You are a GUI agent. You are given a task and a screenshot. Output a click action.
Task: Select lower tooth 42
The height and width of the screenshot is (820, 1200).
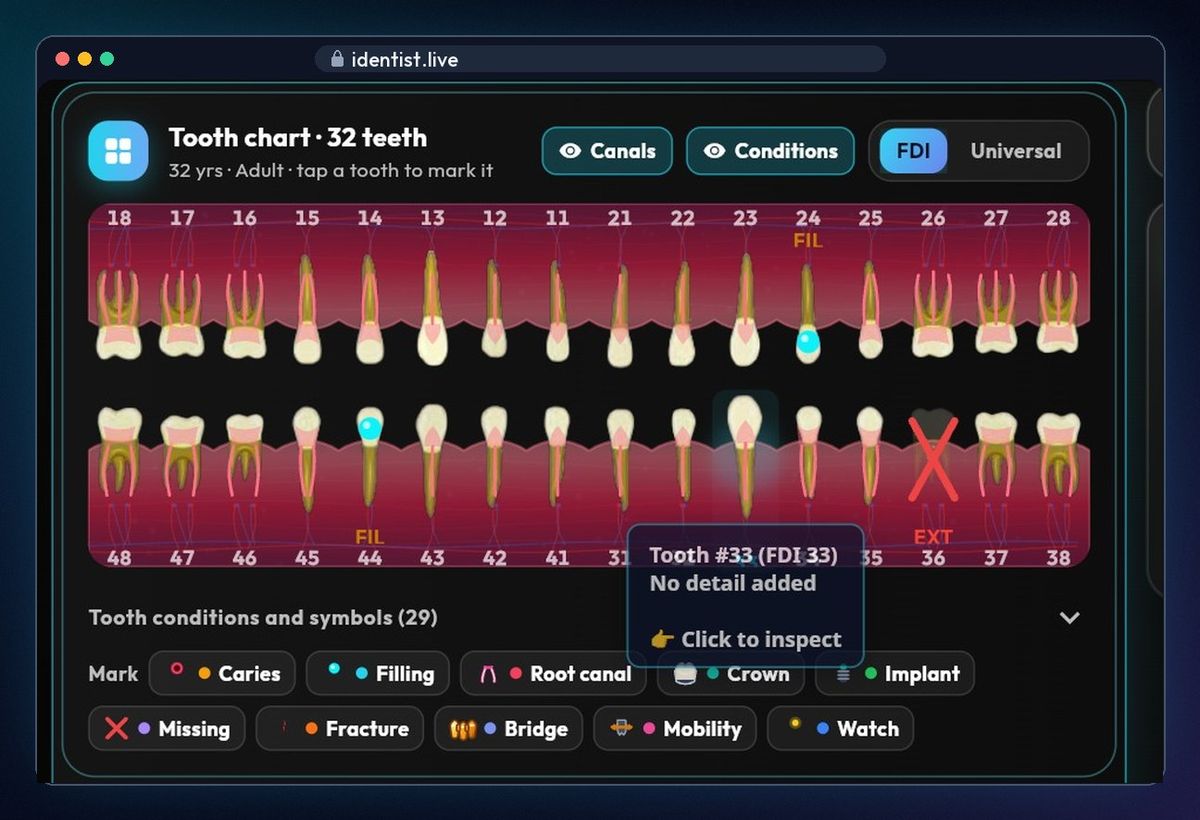tap(494, 456)
